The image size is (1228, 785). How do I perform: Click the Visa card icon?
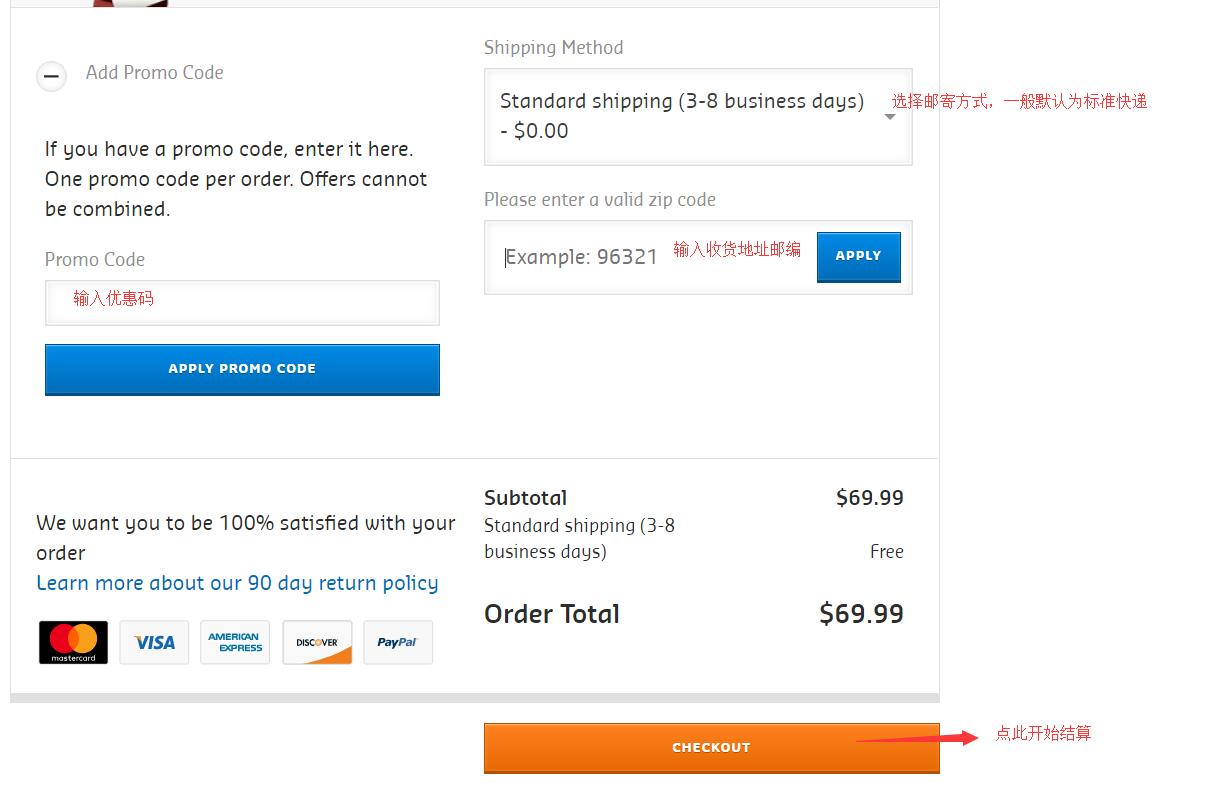pos(154,642)
